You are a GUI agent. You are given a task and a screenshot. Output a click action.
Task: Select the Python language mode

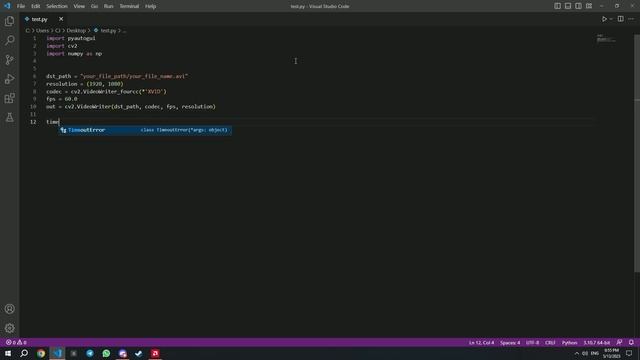point(569,342)
